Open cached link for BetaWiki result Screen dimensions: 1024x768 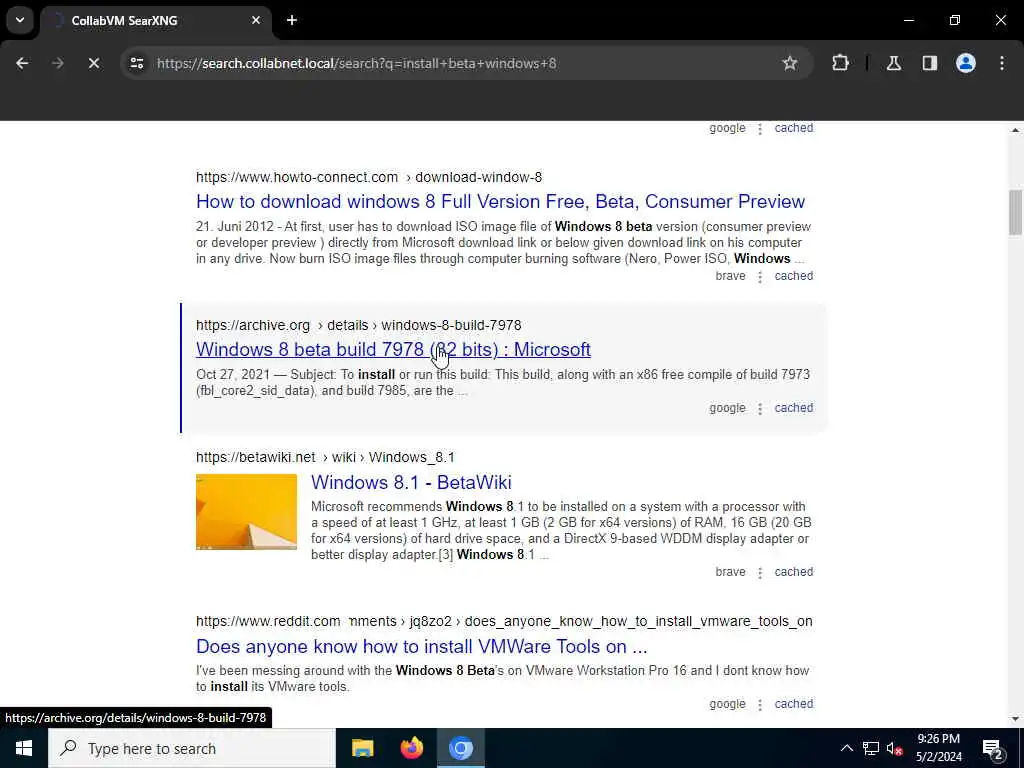pyautogui.click(x=793, y=571)
